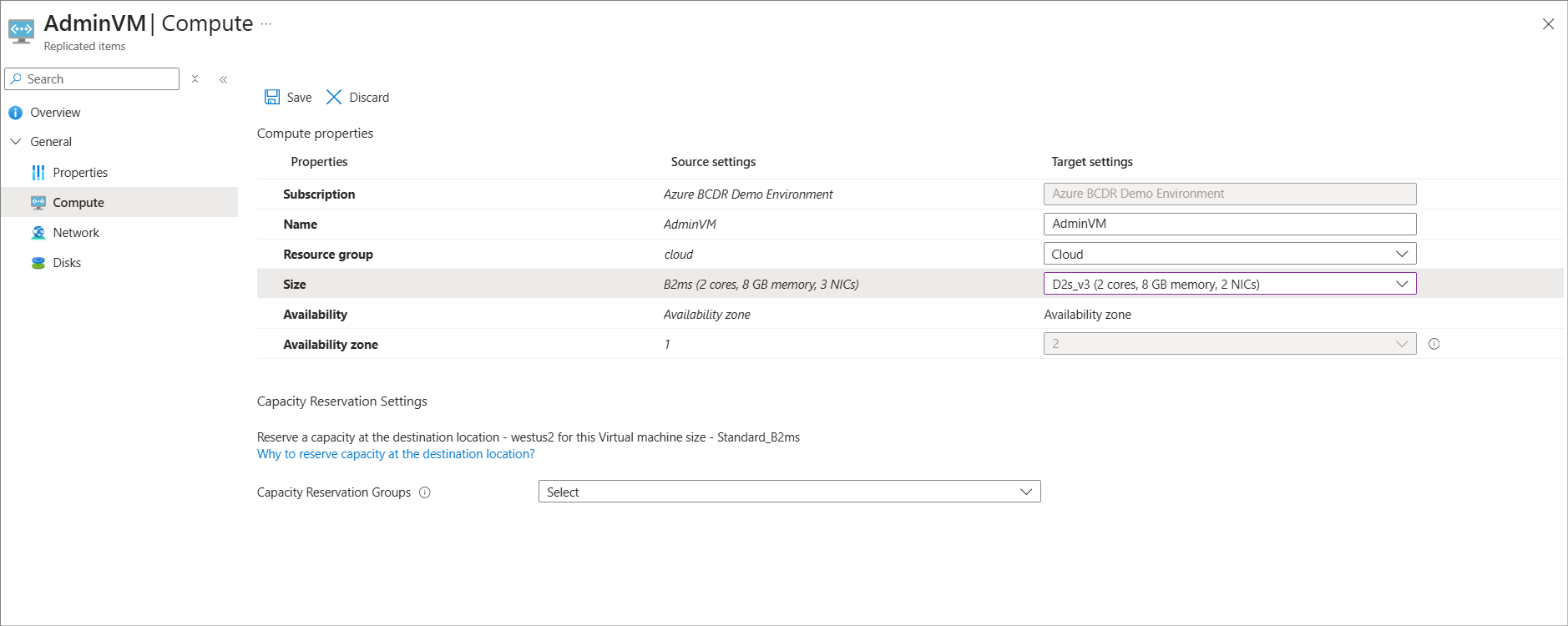
Task: Click the target Name input field
Action: coord(1229,224)
